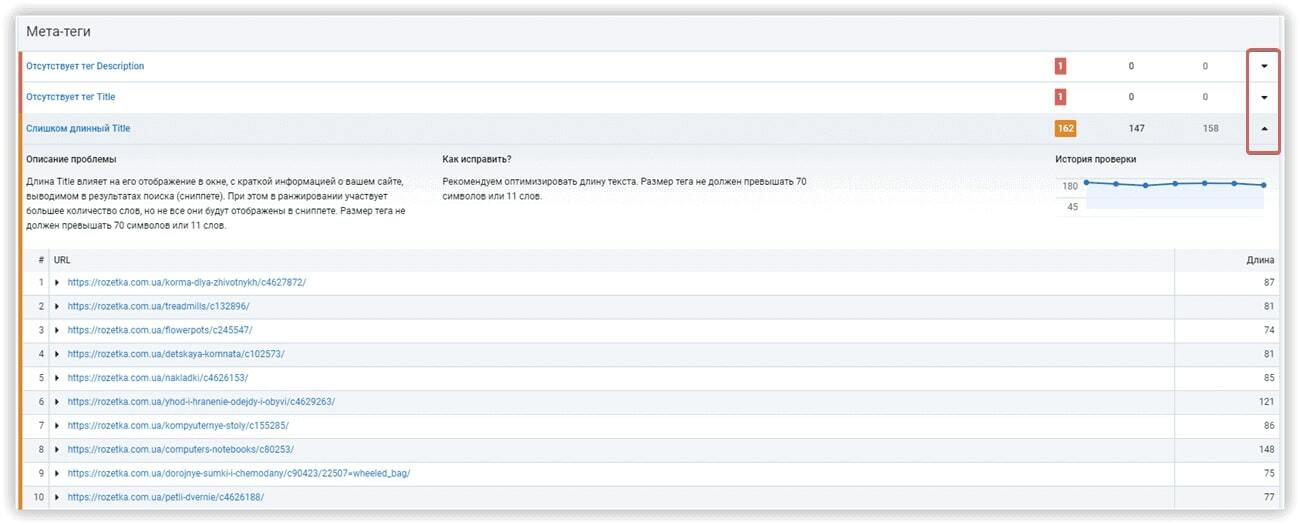This screenshot has width=1300, height=525.
Task: Open the treadmills/c132896 URL link
Action: [x=159, y=306]
